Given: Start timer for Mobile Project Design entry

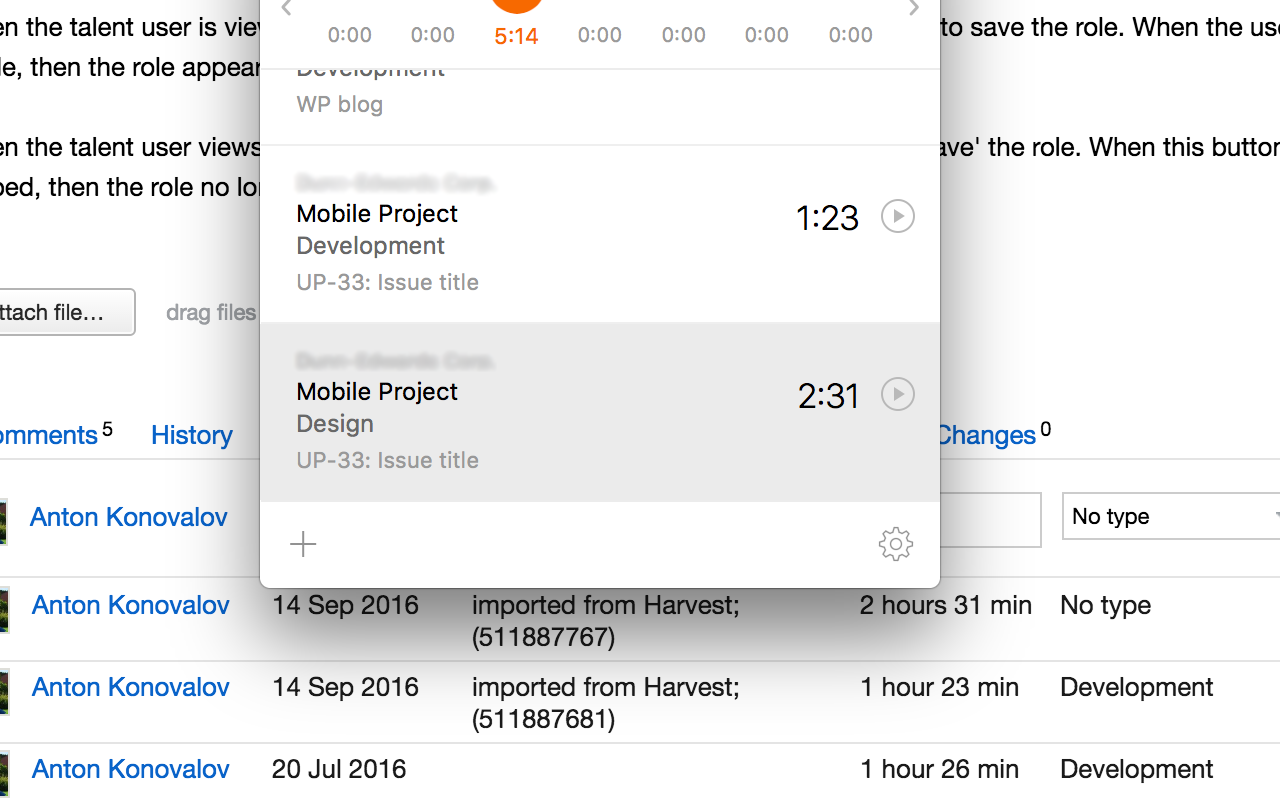Looking at the screenshot, I should [x=897, y=394].
